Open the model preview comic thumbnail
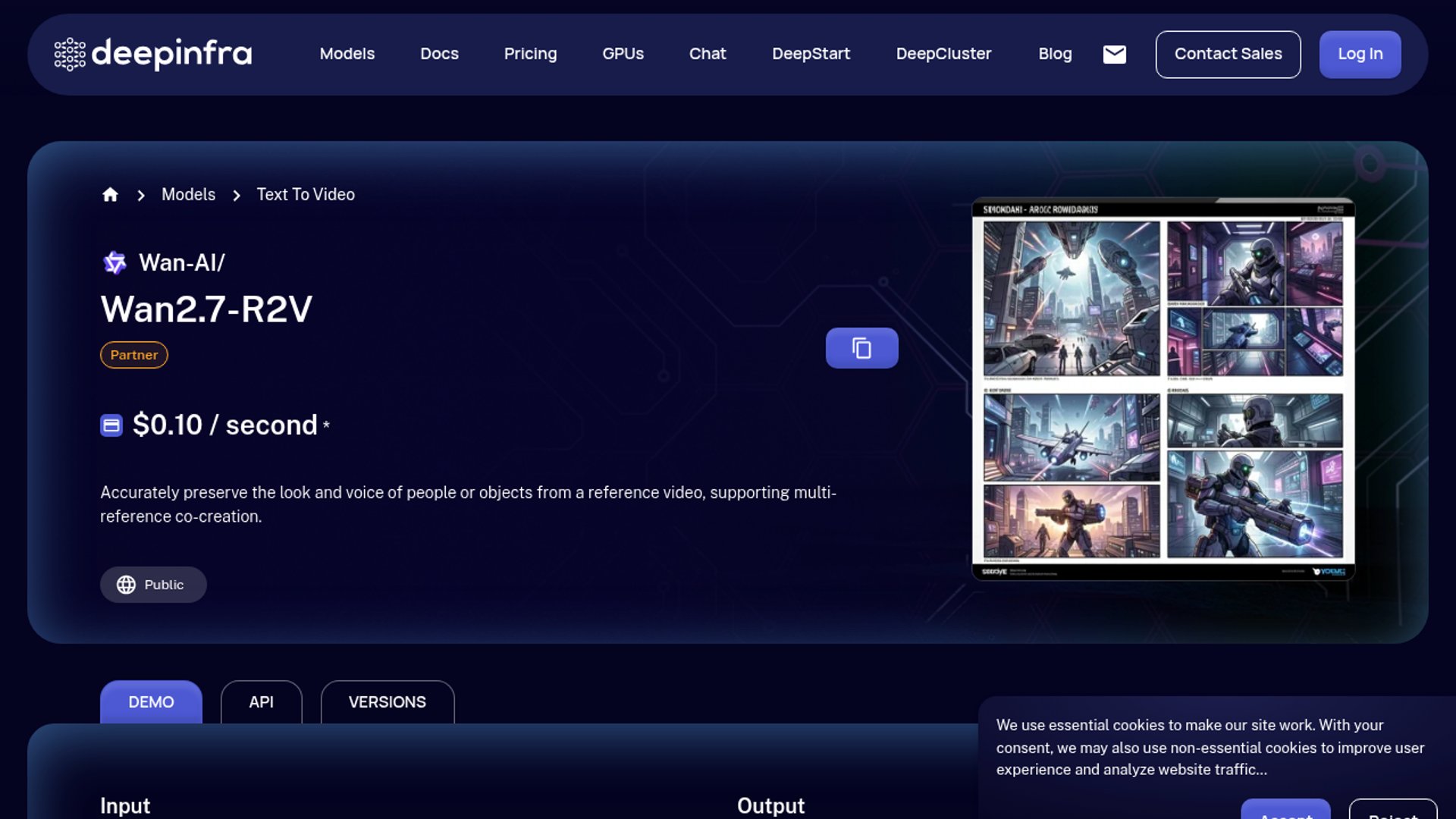 1163,389
